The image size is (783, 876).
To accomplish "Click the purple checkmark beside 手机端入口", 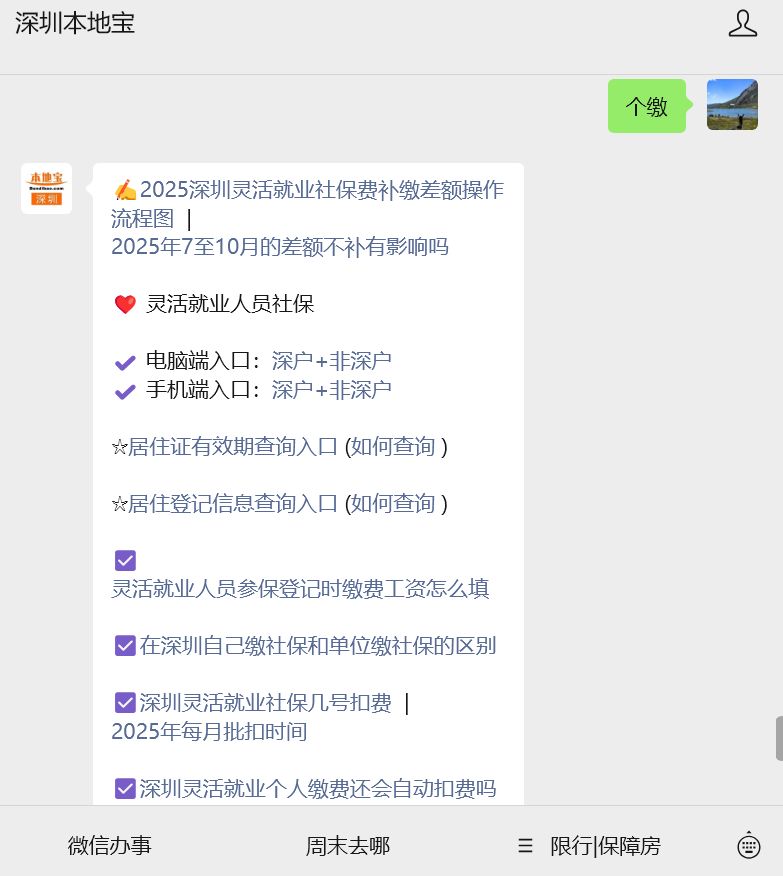I will pos(125,391).
